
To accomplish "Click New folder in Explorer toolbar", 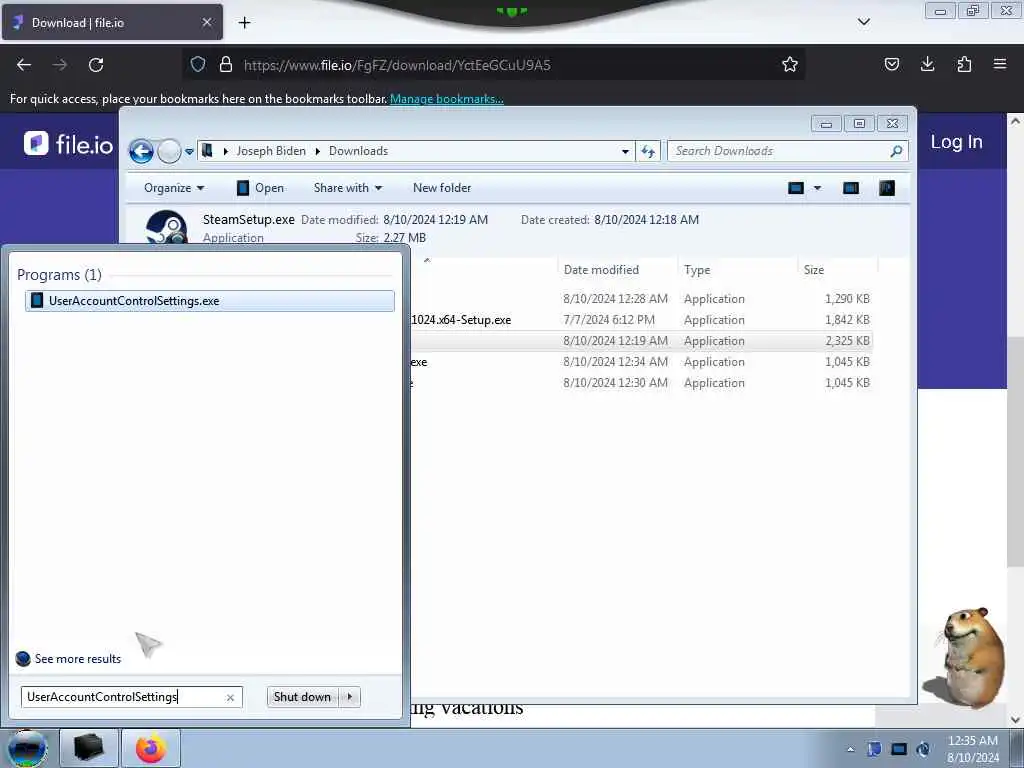I will (441, 188).
